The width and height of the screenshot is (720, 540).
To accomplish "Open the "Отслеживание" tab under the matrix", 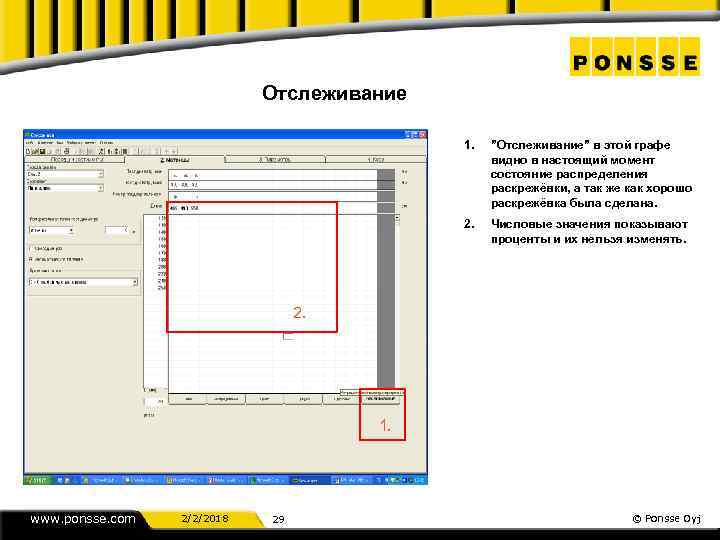I will [381, 399].
